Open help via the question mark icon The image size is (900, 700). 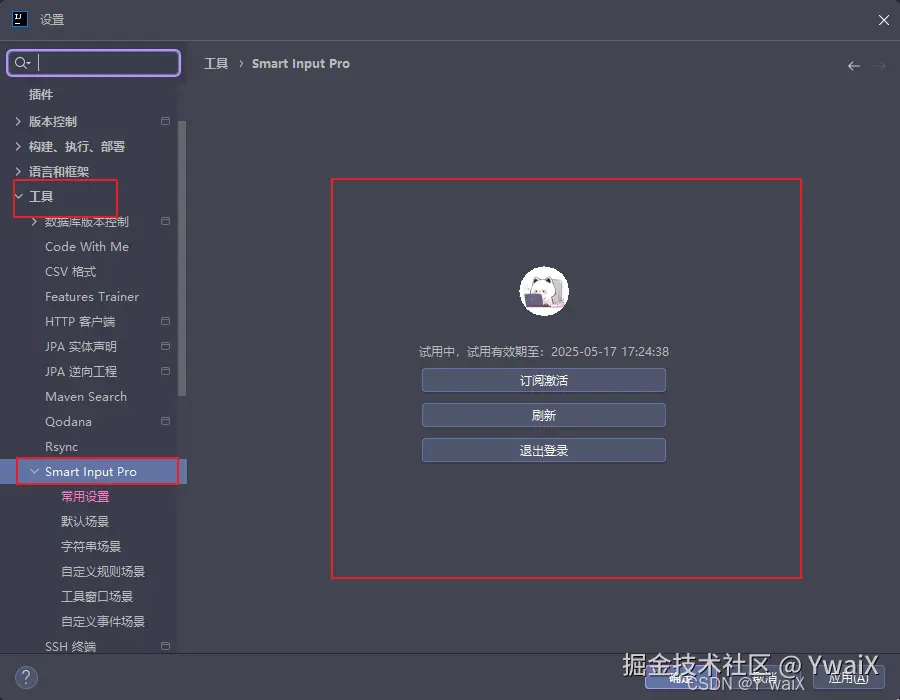pos(25,677)
